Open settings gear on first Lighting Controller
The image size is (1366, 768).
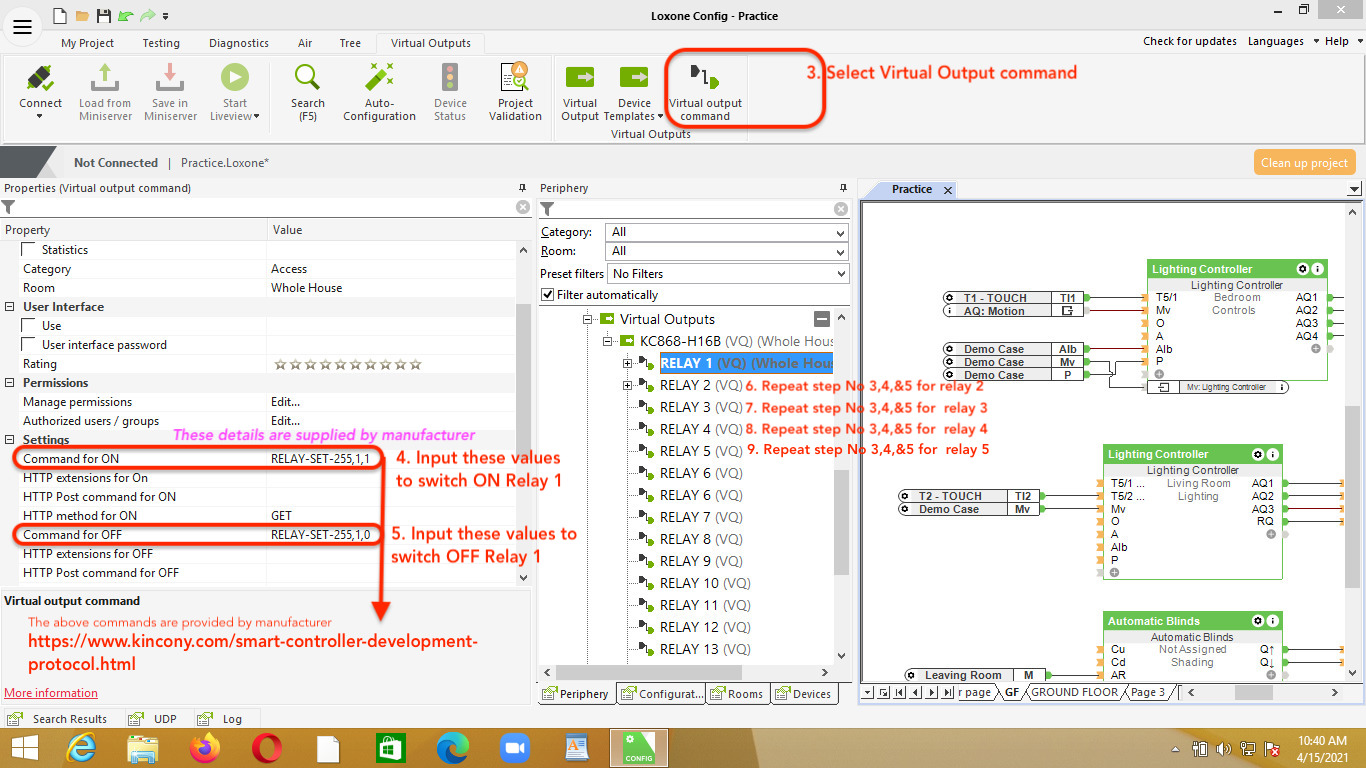[x=1302, y=269]
